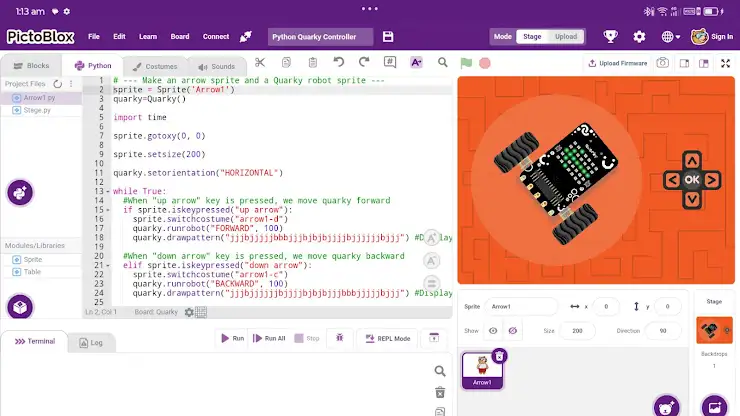Collapse the while True block at line 13

[108, 192]
